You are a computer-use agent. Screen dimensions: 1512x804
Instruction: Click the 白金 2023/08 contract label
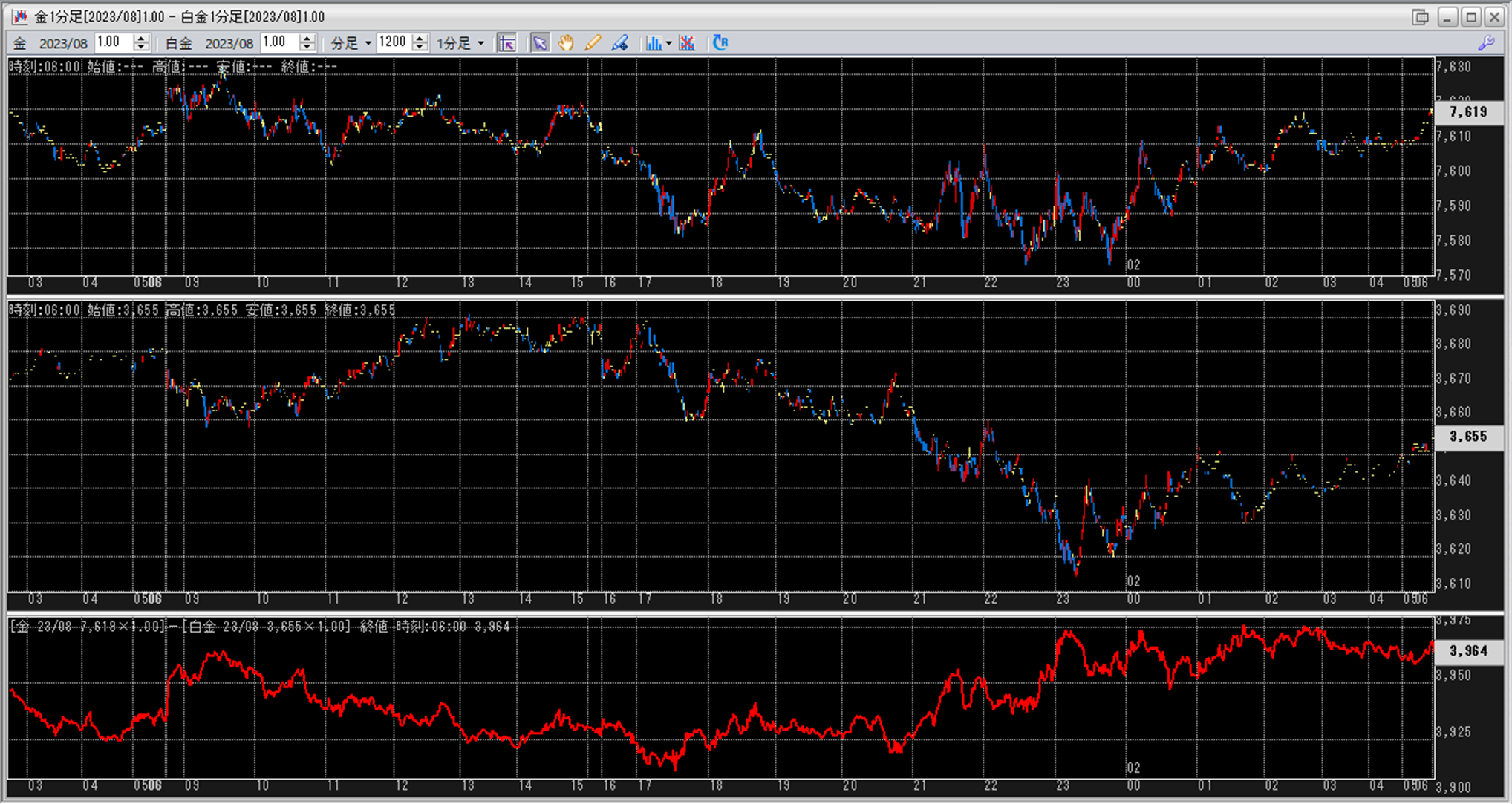pos(229,43)
